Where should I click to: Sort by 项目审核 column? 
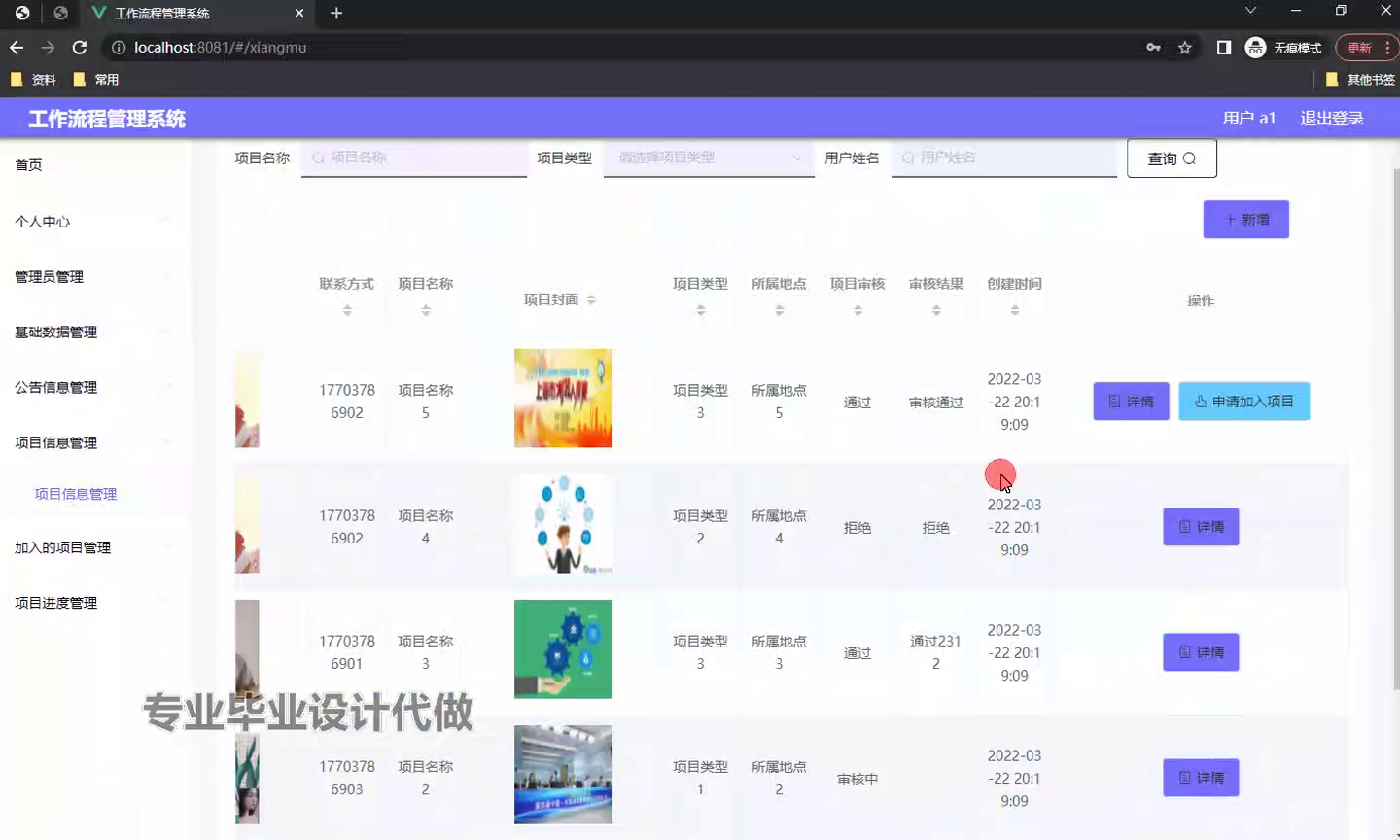coord(857,310)
